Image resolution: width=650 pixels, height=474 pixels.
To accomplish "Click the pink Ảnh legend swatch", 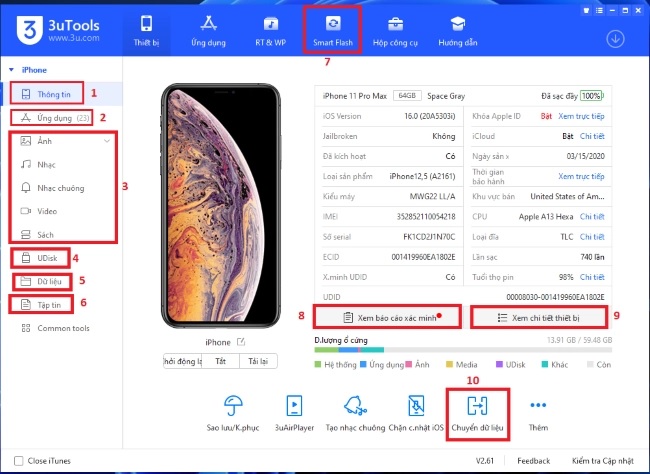I will coord(408,365).
